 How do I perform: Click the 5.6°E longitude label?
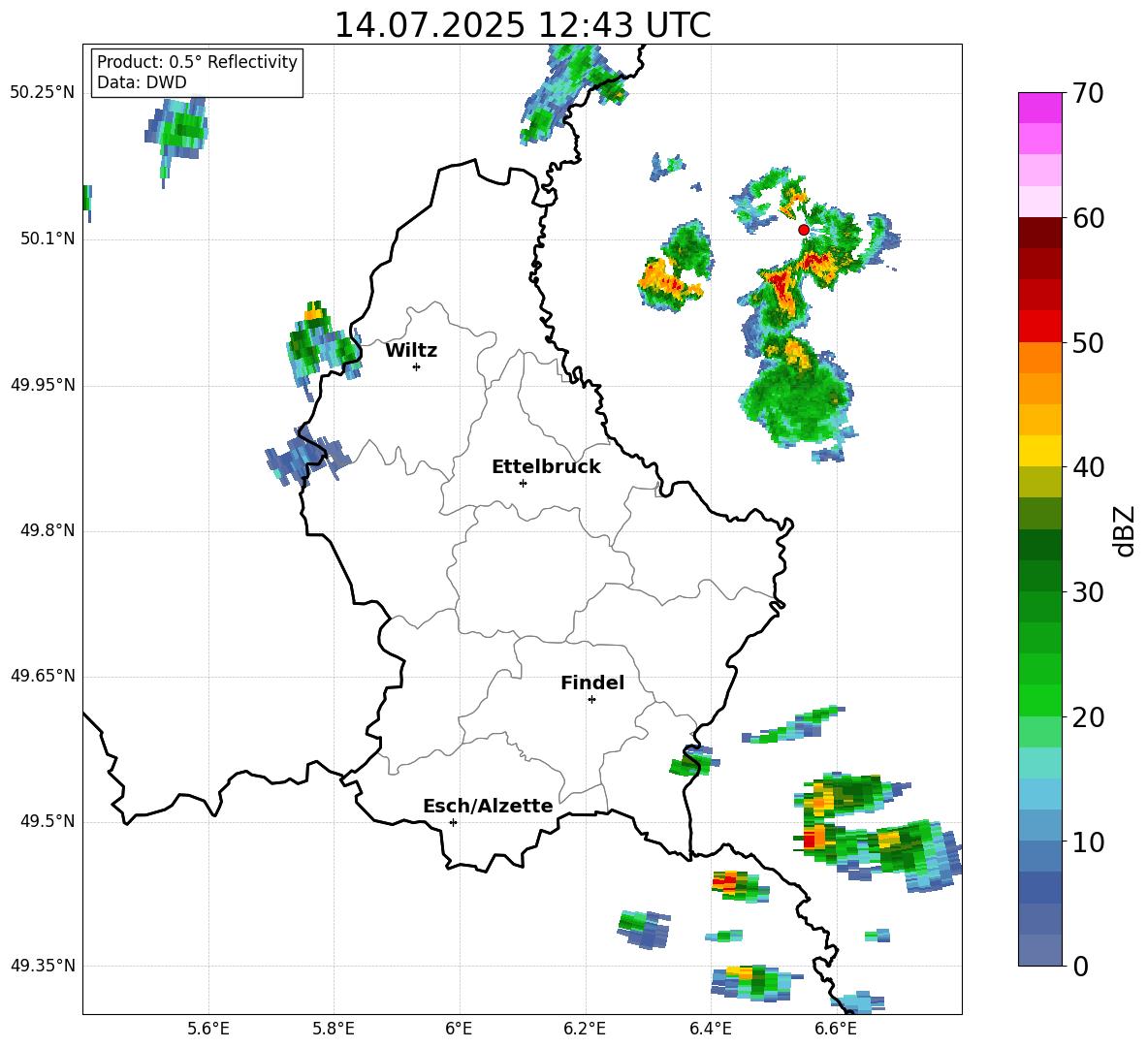coord(207,1029)
